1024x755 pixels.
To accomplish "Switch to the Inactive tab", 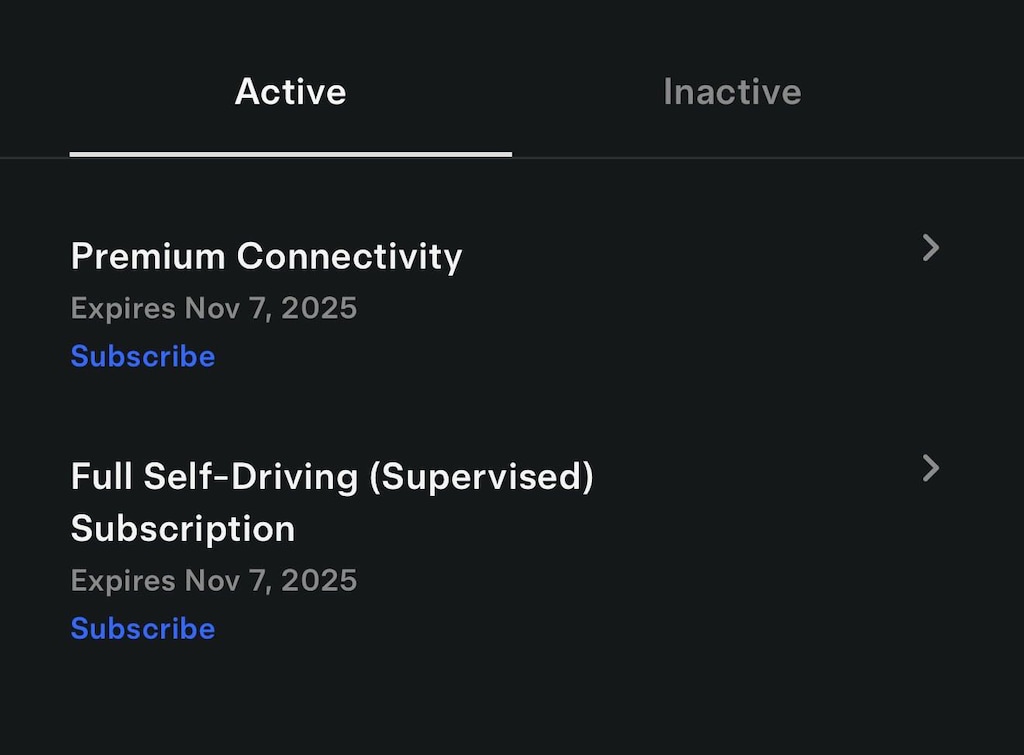I will [x=732, y=91].
